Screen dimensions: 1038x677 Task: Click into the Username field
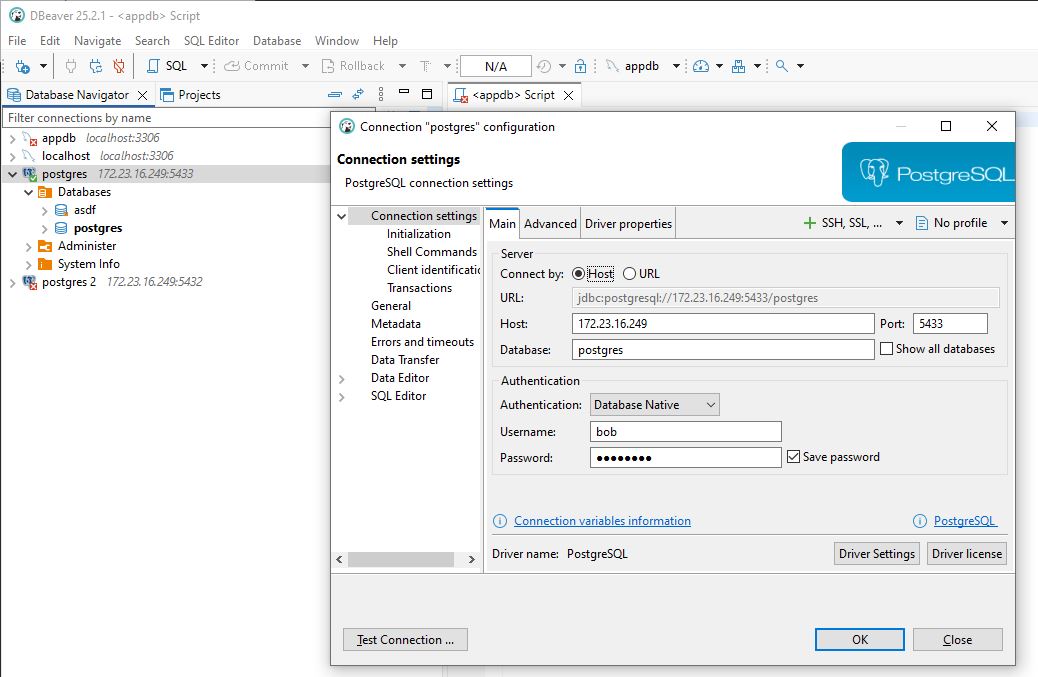tap(685, 432)
